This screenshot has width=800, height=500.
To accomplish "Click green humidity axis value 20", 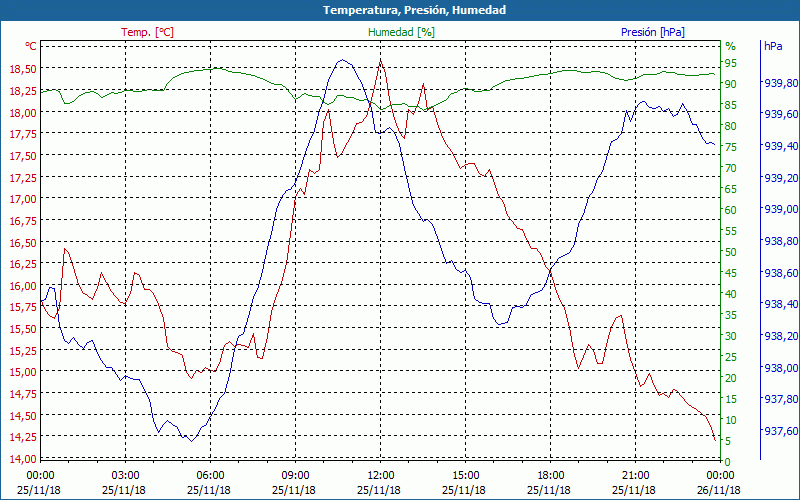I will pyautogui.click(x=731, y=378).
